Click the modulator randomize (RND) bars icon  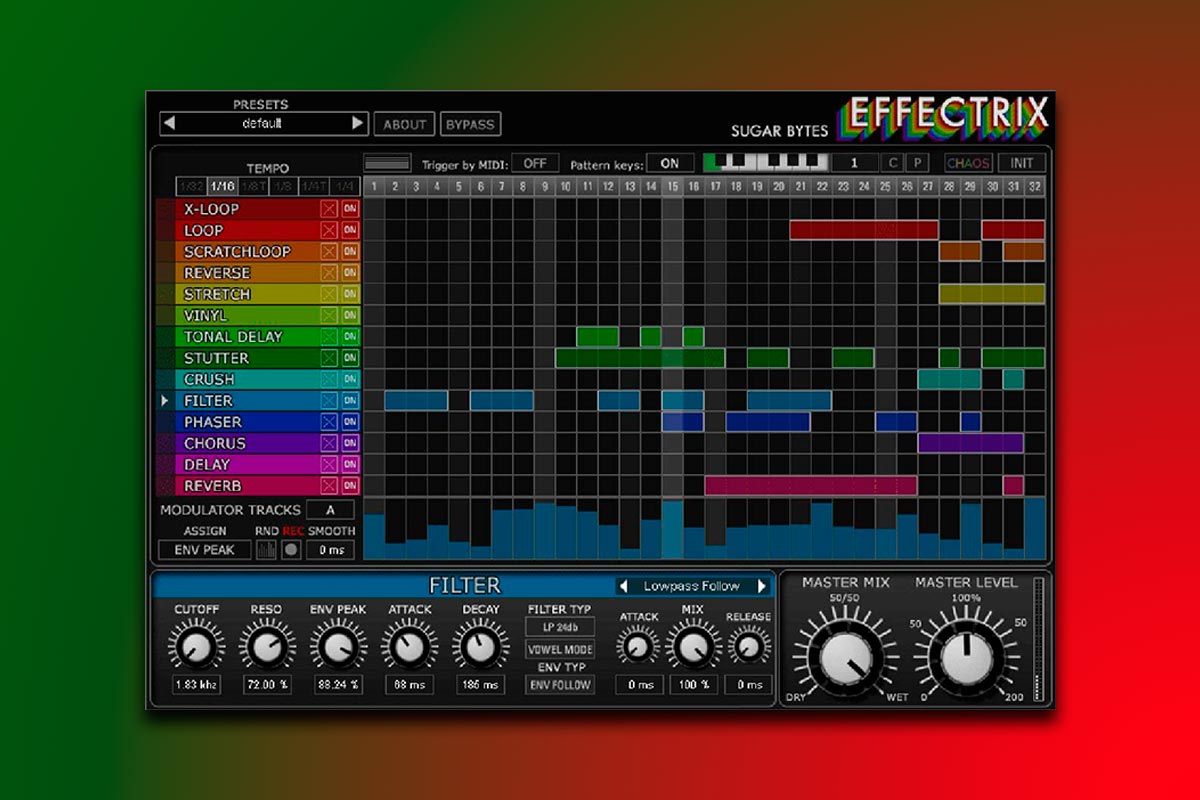267,549
